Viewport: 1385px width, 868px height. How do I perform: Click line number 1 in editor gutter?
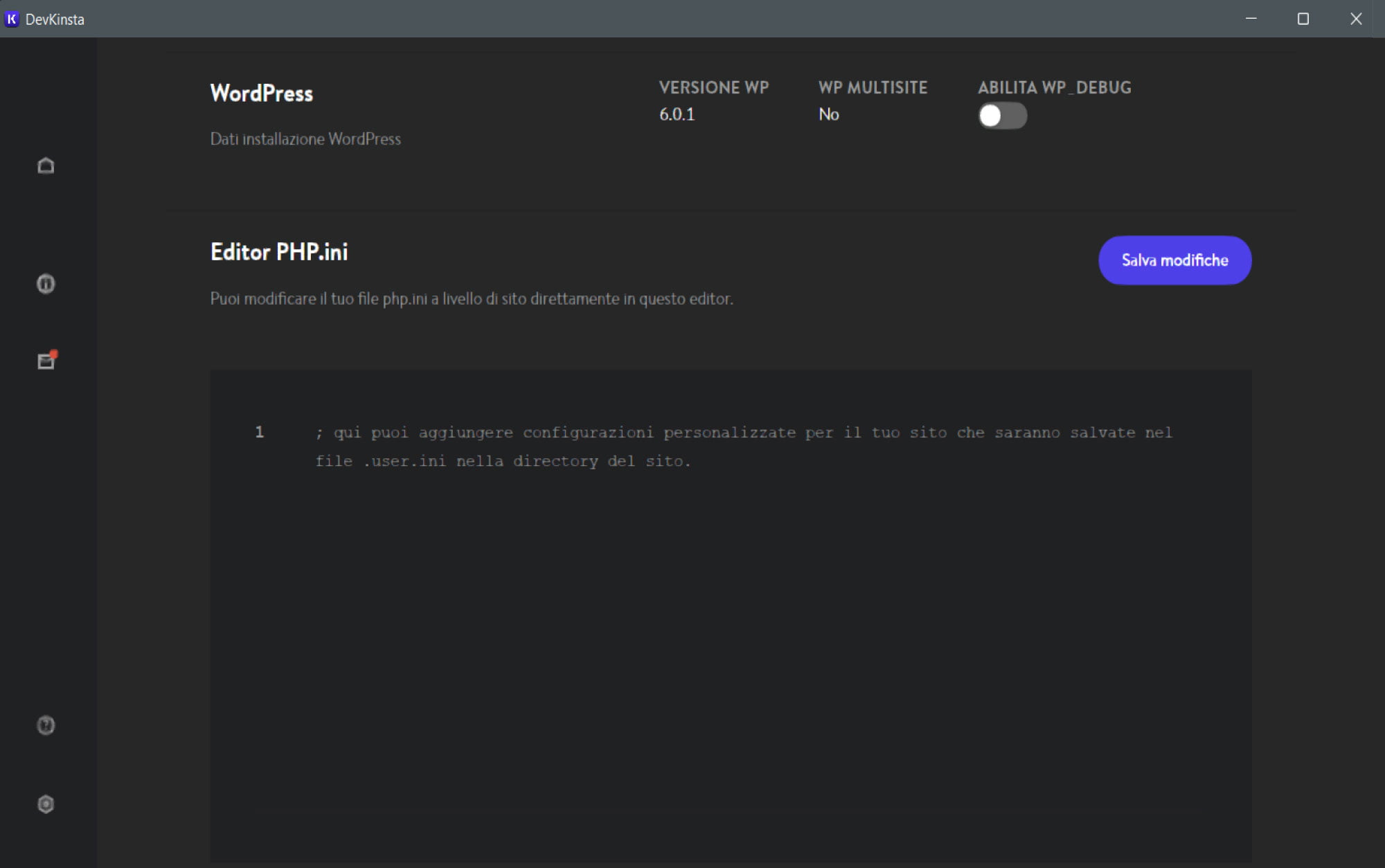[260, 433]
